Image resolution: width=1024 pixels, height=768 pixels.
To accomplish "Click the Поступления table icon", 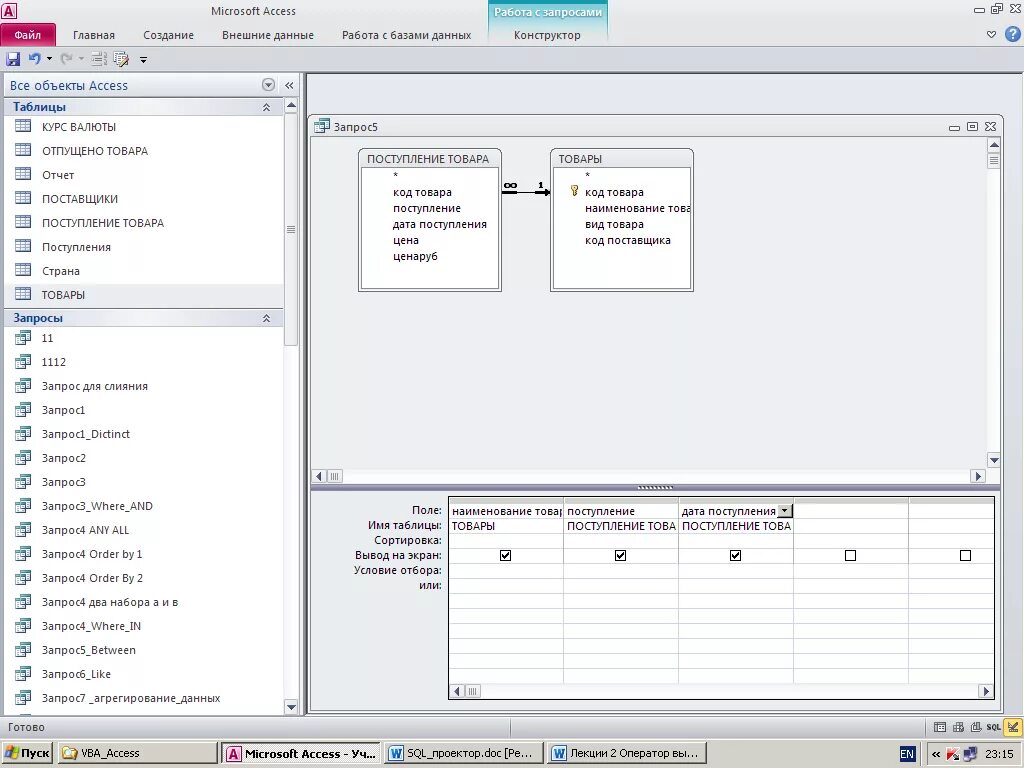I will [x=23, y=246].
